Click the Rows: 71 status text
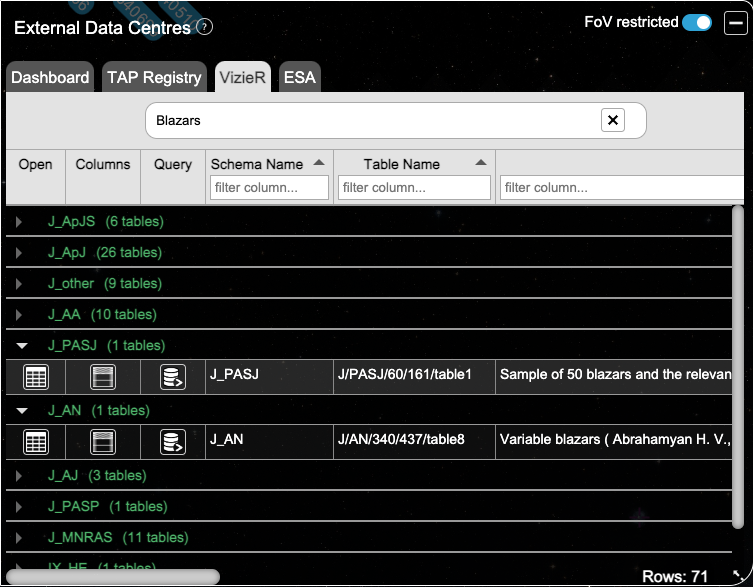 pyautogui.click(x=675, y=576)
